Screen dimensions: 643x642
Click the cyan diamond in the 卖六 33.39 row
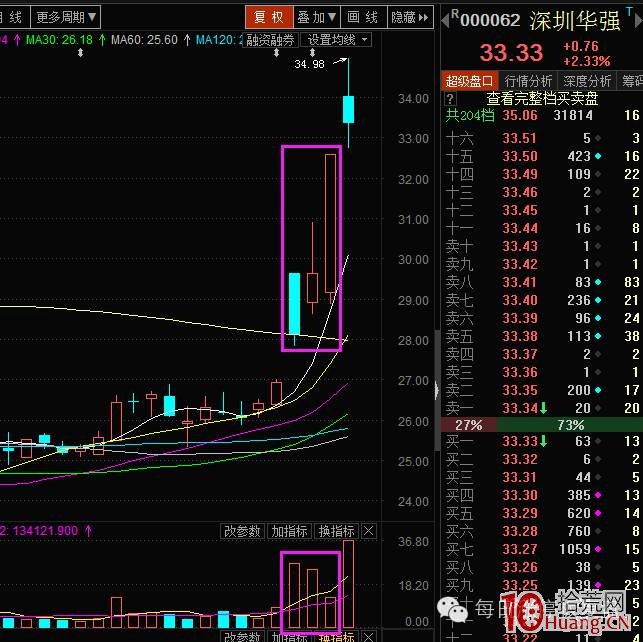(598, 318)
